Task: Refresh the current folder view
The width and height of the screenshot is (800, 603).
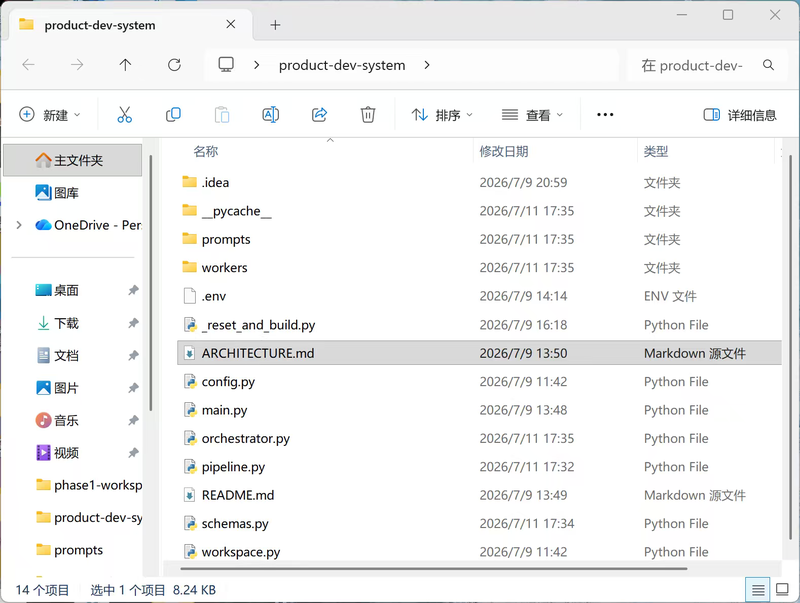Action: pos(174,65)
